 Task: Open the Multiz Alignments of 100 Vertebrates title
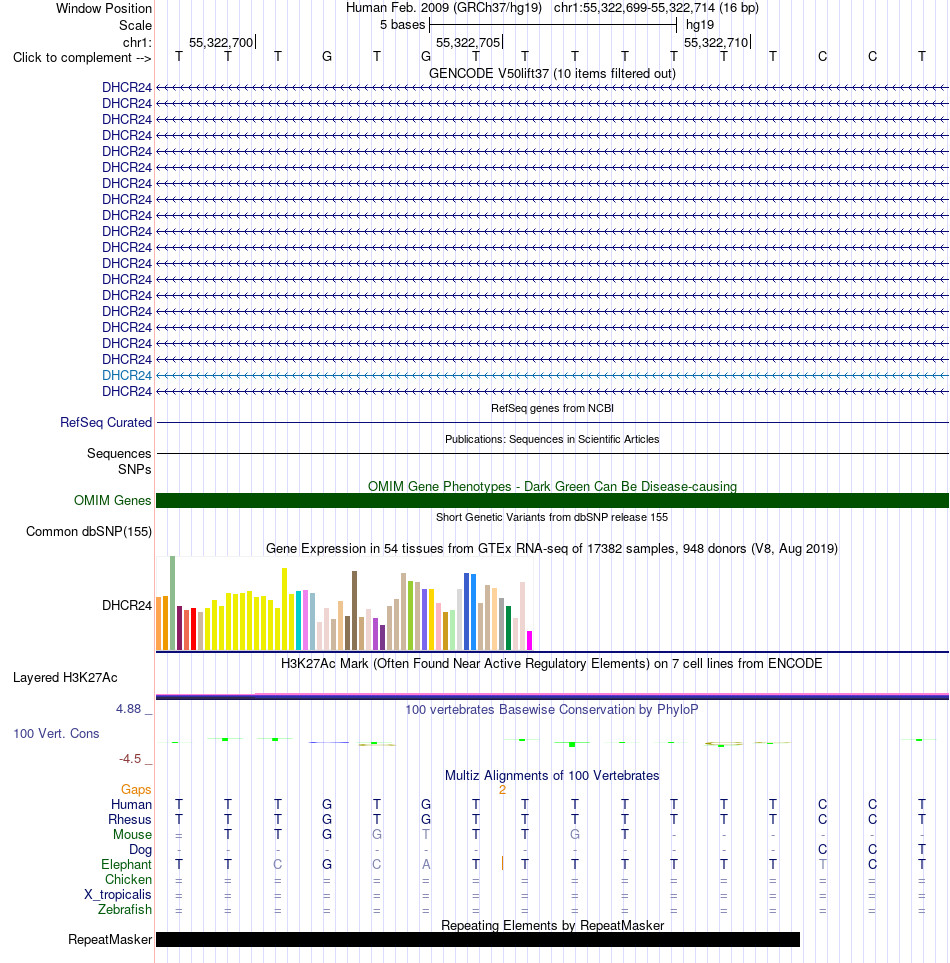point(552,776)
